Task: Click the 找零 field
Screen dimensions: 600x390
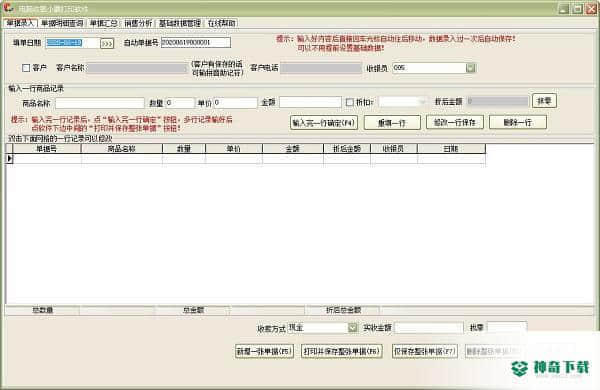Action: (x=507, y=327)
